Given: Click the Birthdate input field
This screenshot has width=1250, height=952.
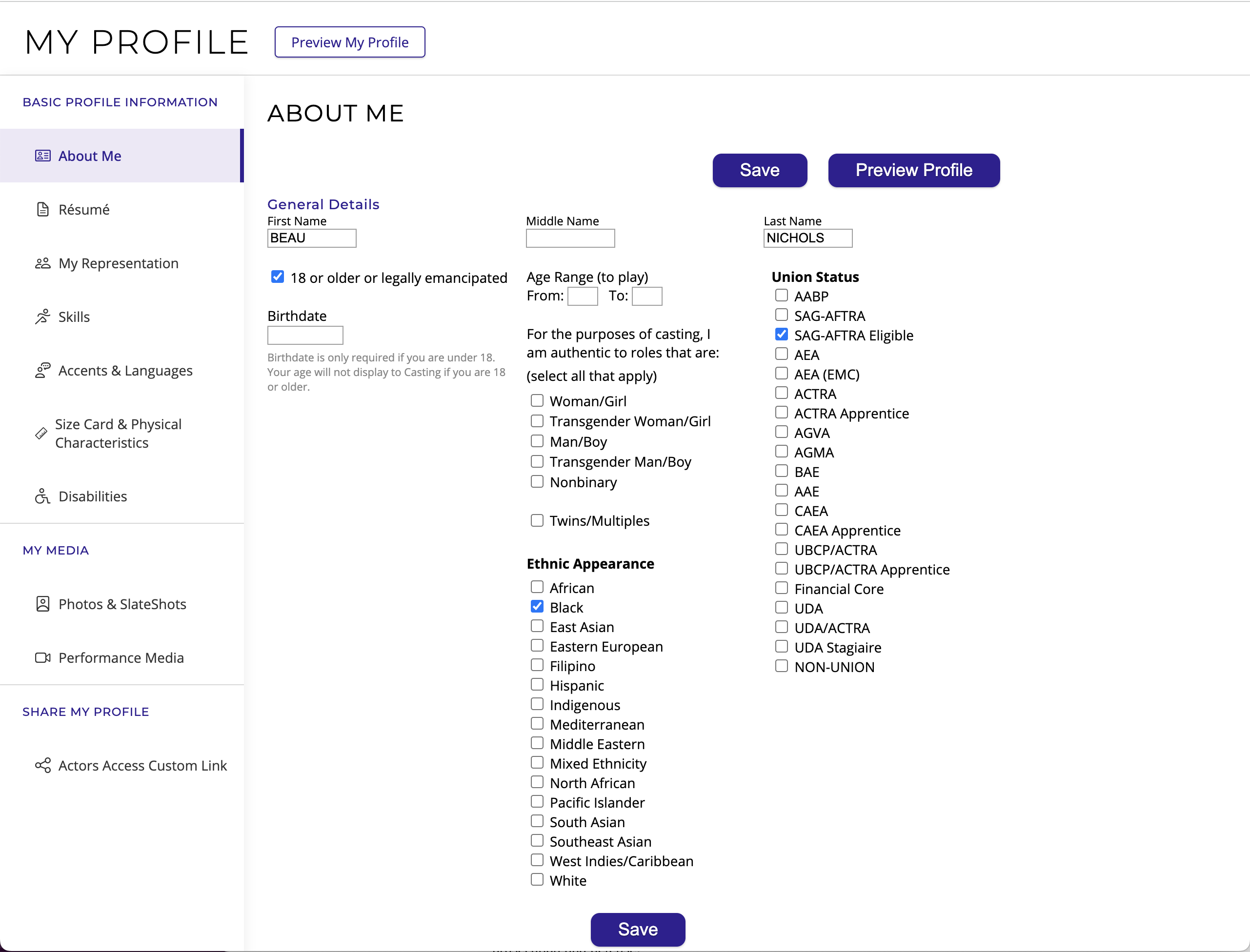Looking at the screenshot, I should click(x=305, y=336).
